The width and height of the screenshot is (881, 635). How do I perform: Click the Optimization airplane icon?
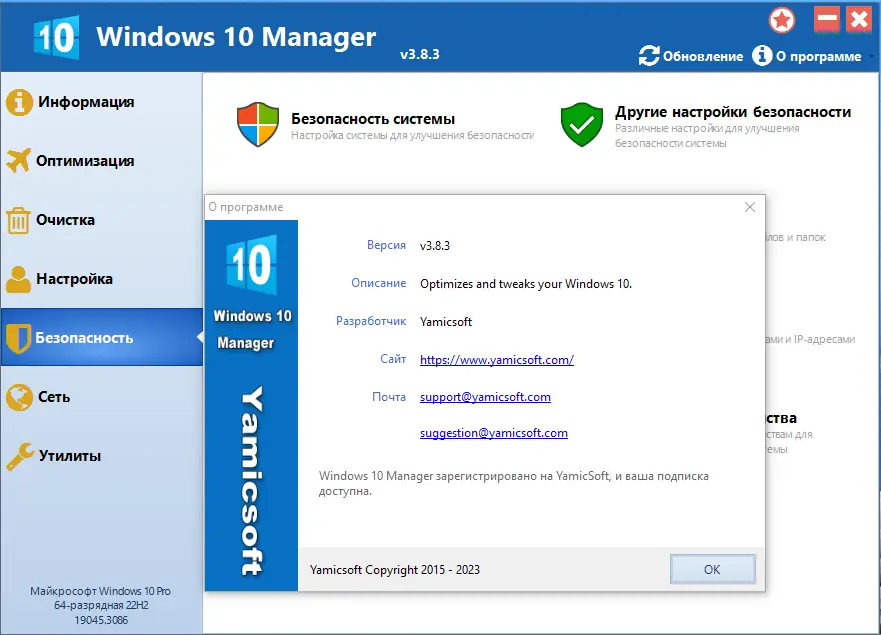(x=19, y=161)
